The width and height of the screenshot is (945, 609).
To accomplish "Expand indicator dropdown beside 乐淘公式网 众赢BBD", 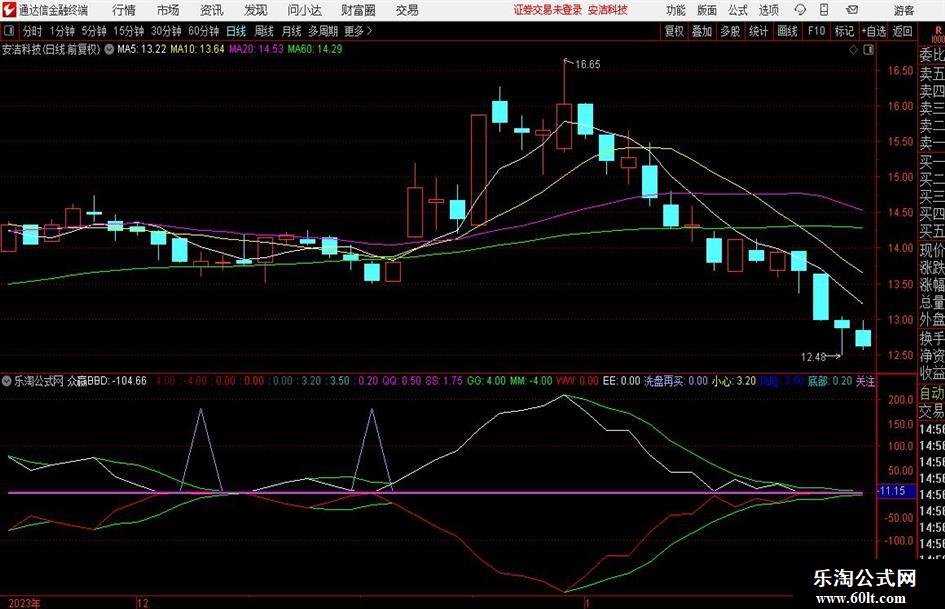I will coord(7,380).
